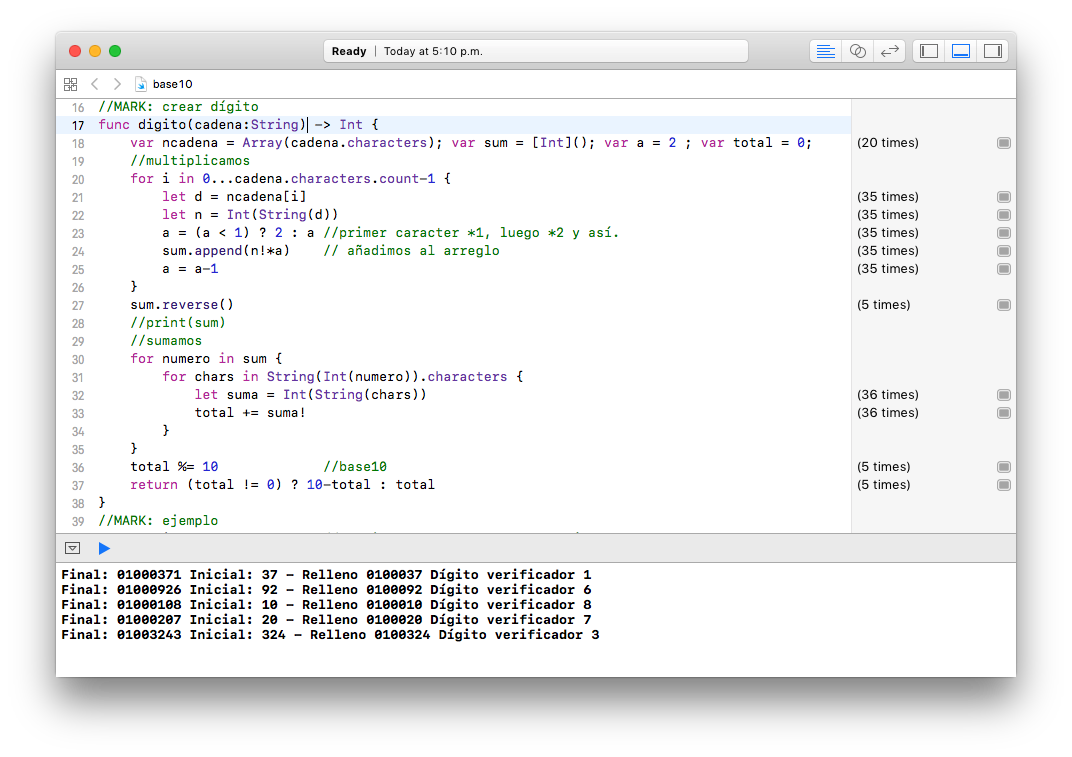
Task: Show the inline result for line 25
Action: [1004, 269]
